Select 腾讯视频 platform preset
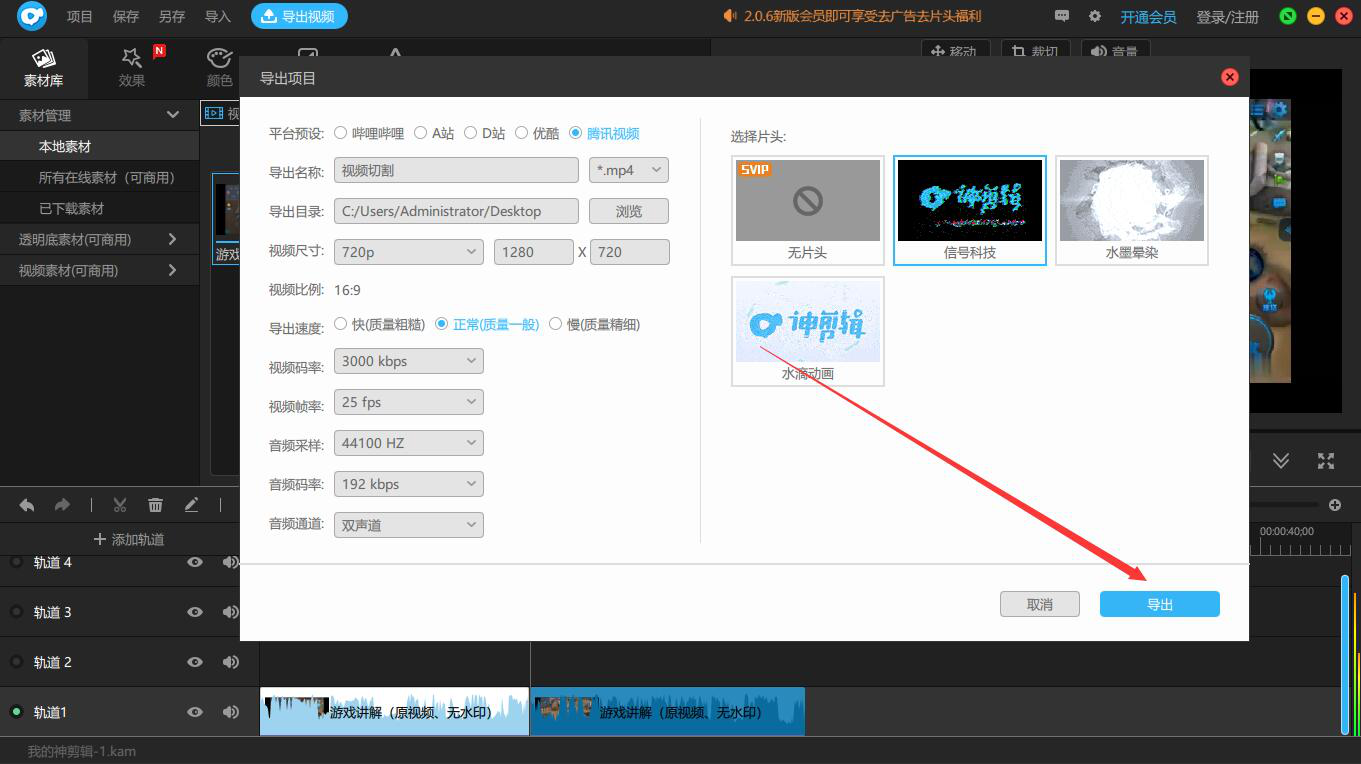 [x=604, y=133]
